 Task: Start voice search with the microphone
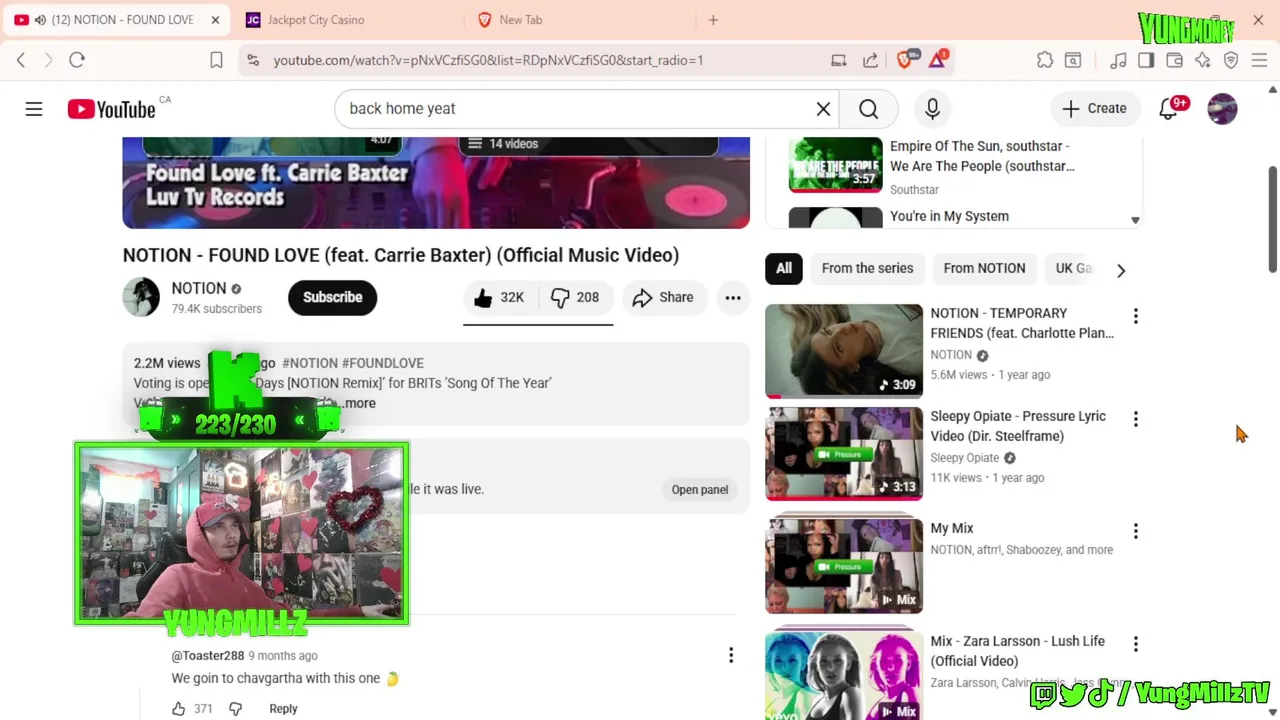tap(932, 109)
